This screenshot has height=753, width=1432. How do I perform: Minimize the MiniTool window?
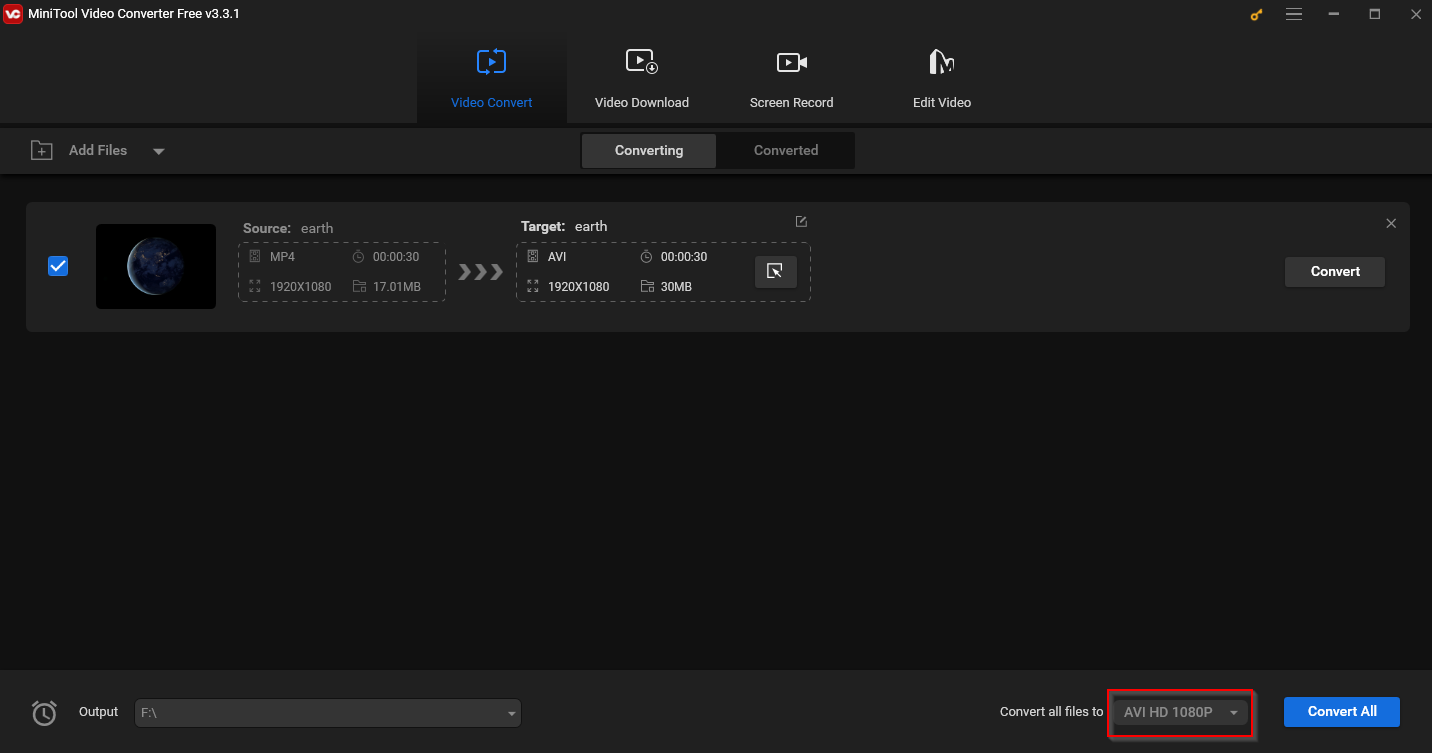[1334, 14]
